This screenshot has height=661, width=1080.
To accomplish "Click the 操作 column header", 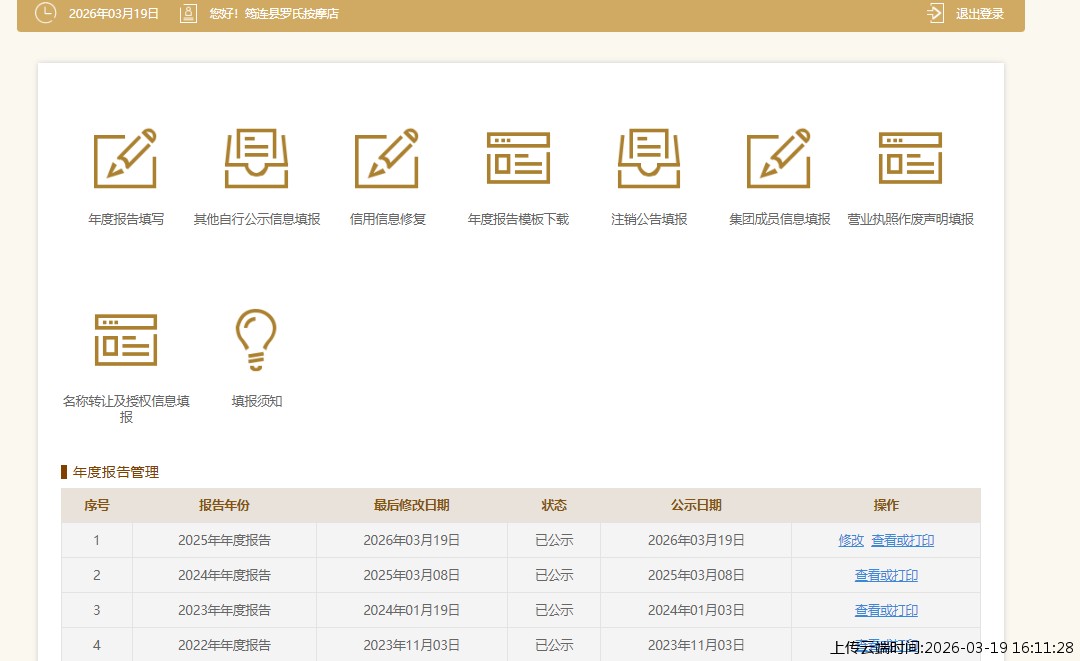I will pos(886,505).
